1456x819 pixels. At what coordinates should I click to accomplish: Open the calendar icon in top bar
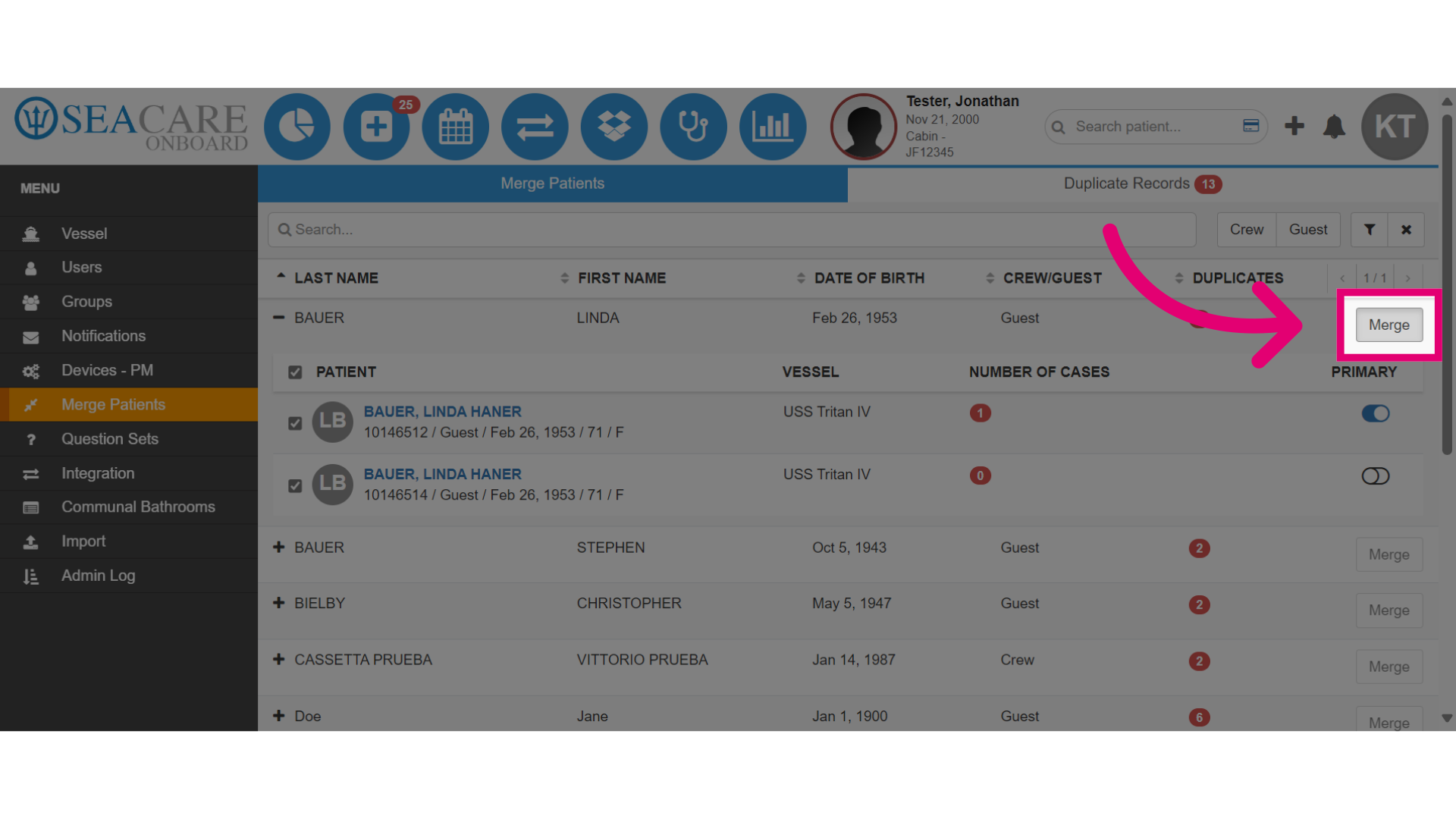coord(455,127)
